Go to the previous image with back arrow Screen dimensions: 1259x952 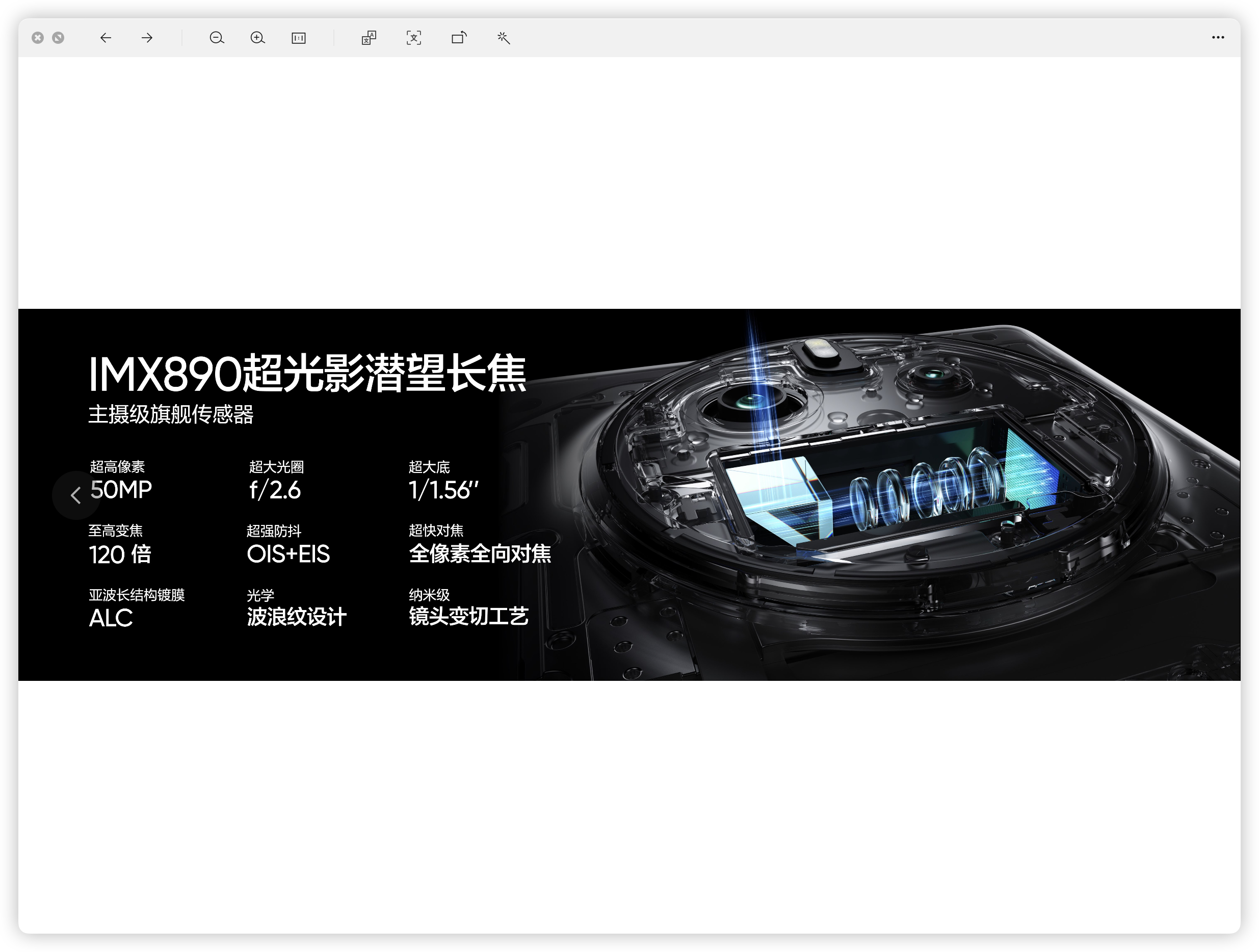point(106,38)
